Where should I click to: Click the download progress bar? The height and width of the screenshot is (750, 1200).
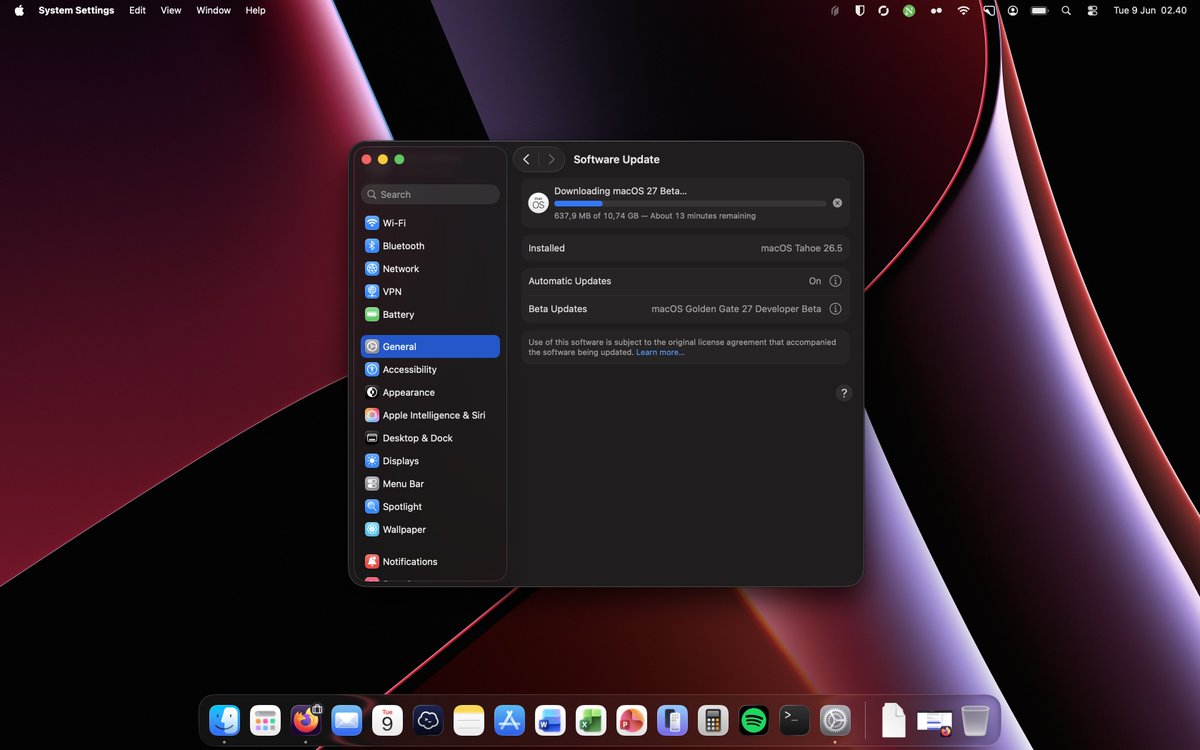[691, 204]
